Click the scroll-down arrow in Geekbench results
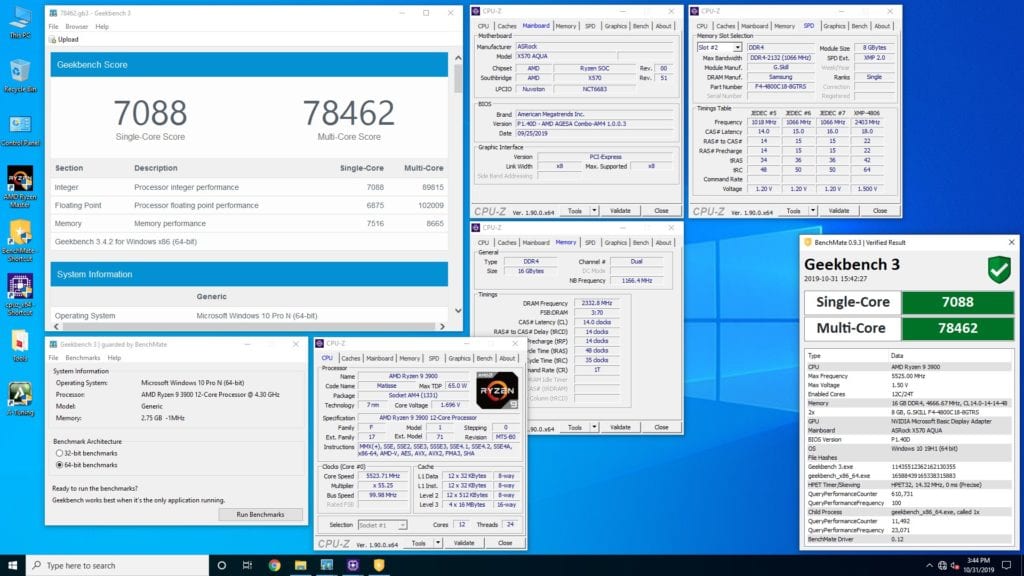1024x576 pixels. pos(458,311)
